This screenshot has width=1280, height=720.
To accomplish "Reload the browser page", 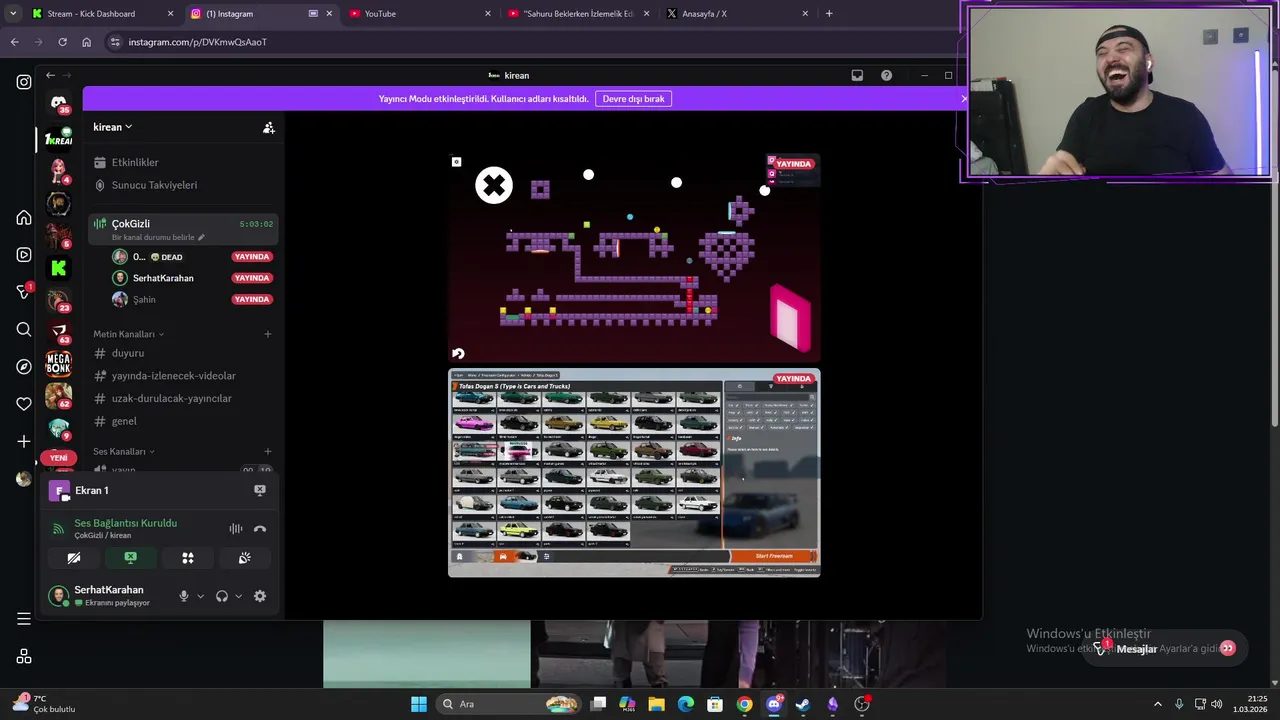I will coord(62,42).
